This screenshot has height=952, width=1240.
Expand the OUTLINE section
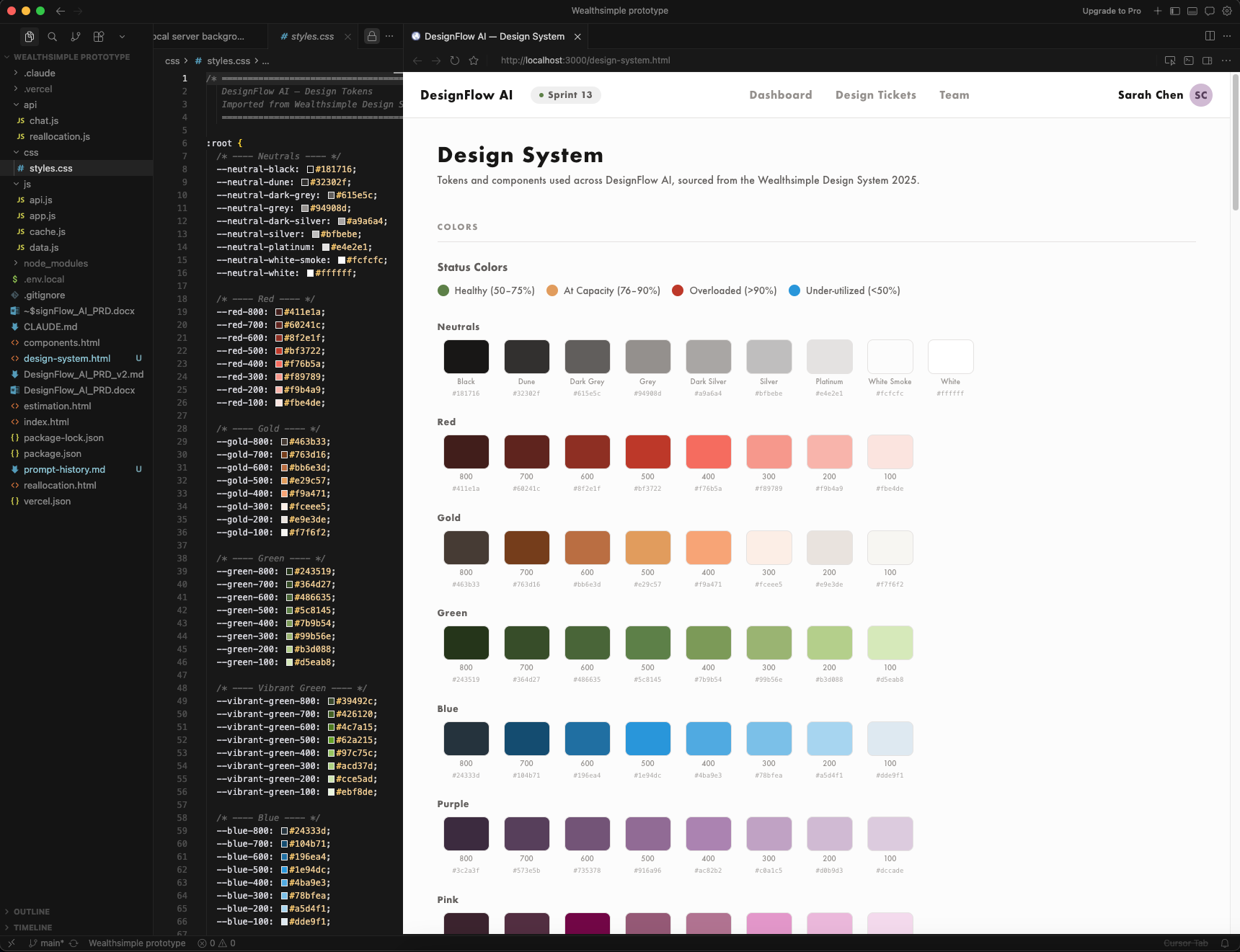pyautogui.click(x=32, y=912)
